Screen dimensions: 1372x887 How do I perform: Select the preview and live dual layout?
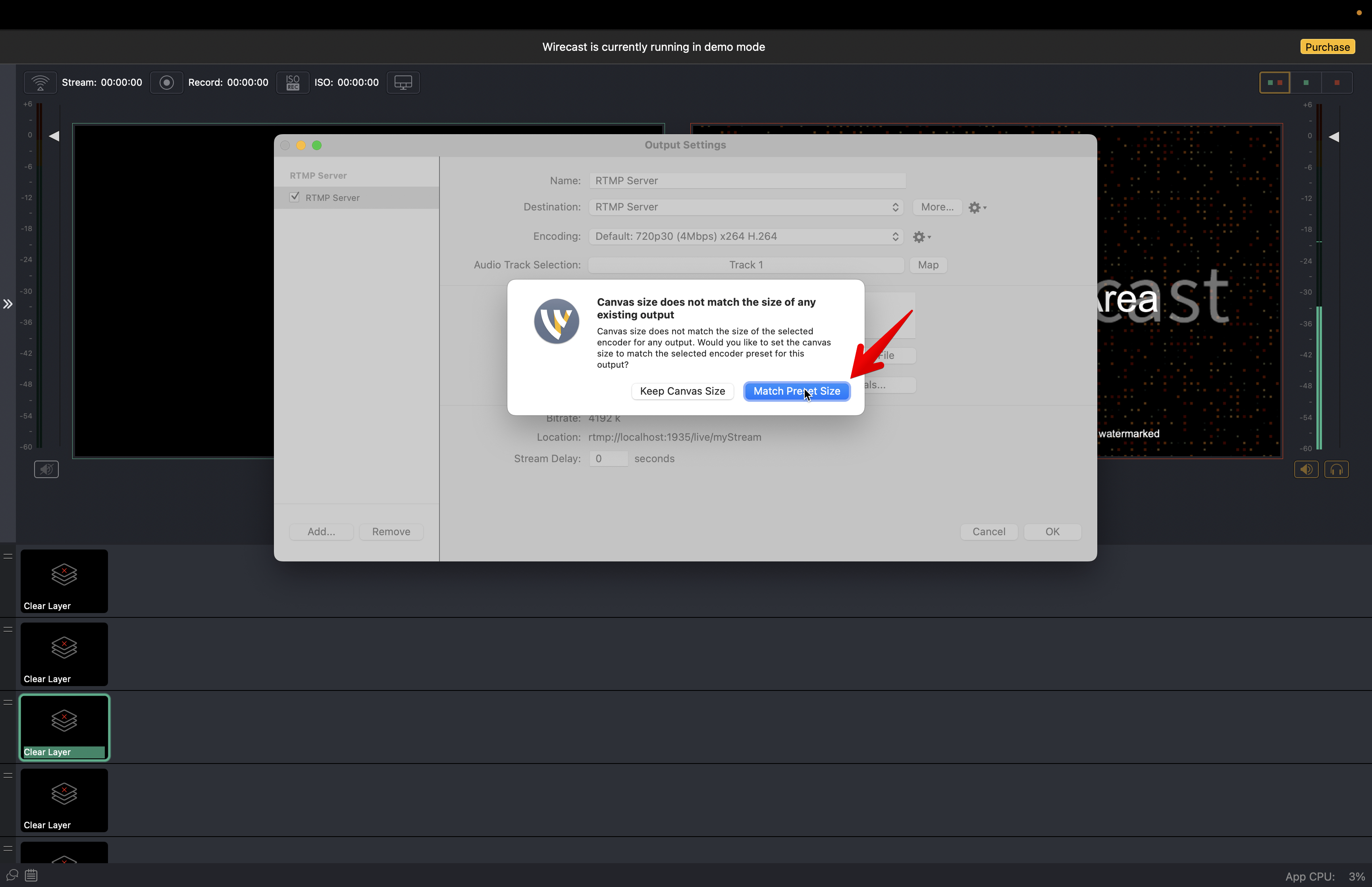tap(1275, 82)
